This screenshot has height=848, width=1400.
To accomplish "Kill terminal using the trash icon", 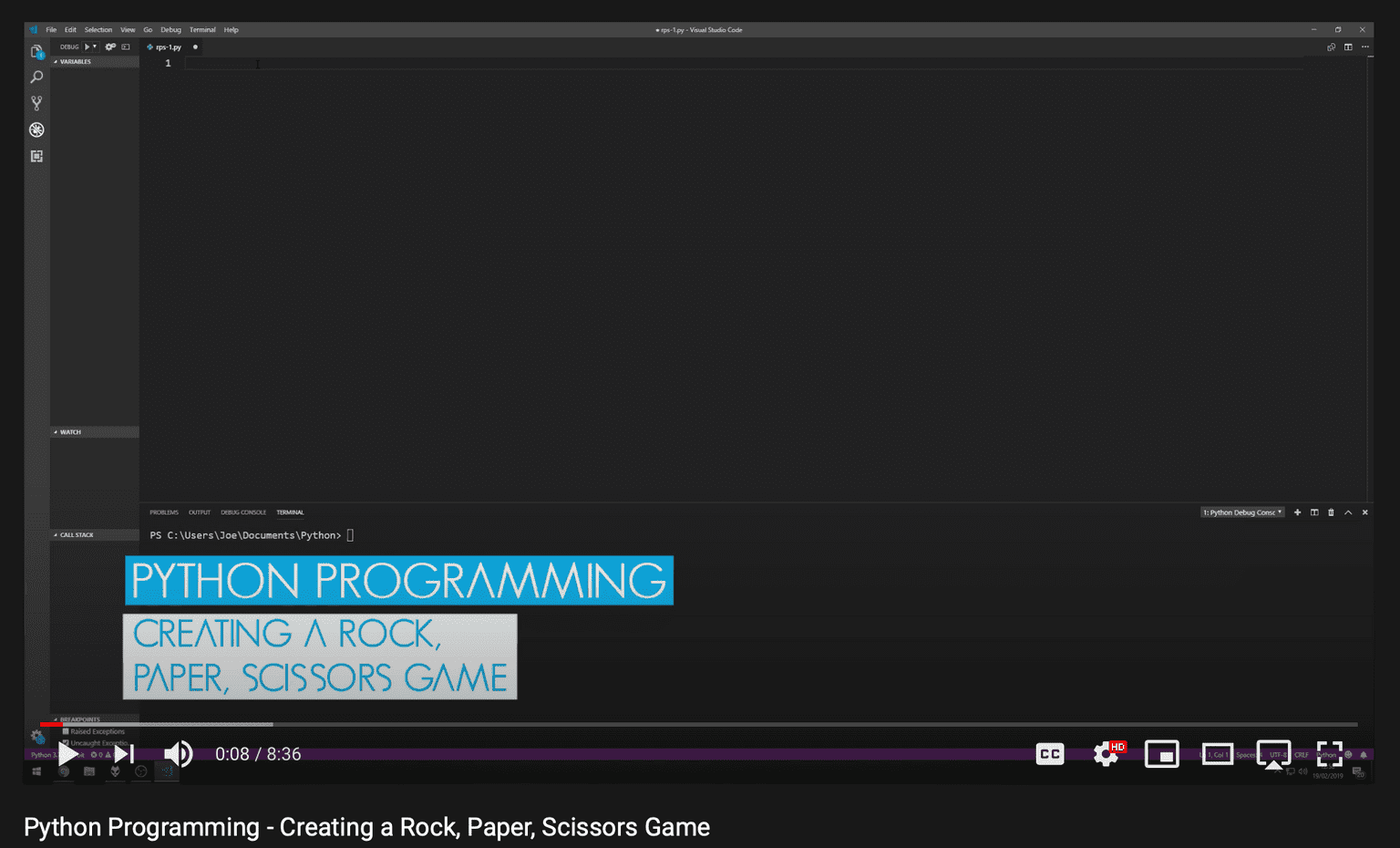I will (x=1331, y=512).
